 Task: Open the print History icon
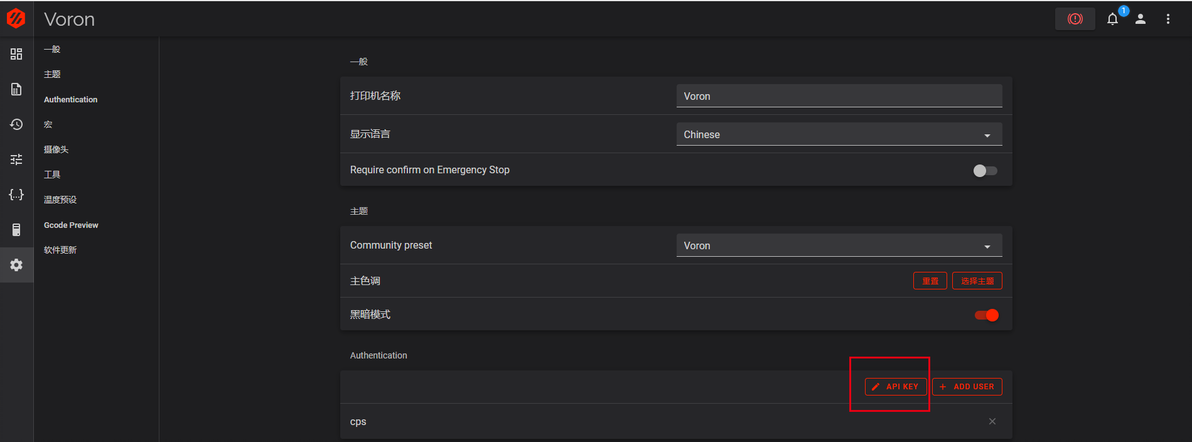[x=16, y=124]
